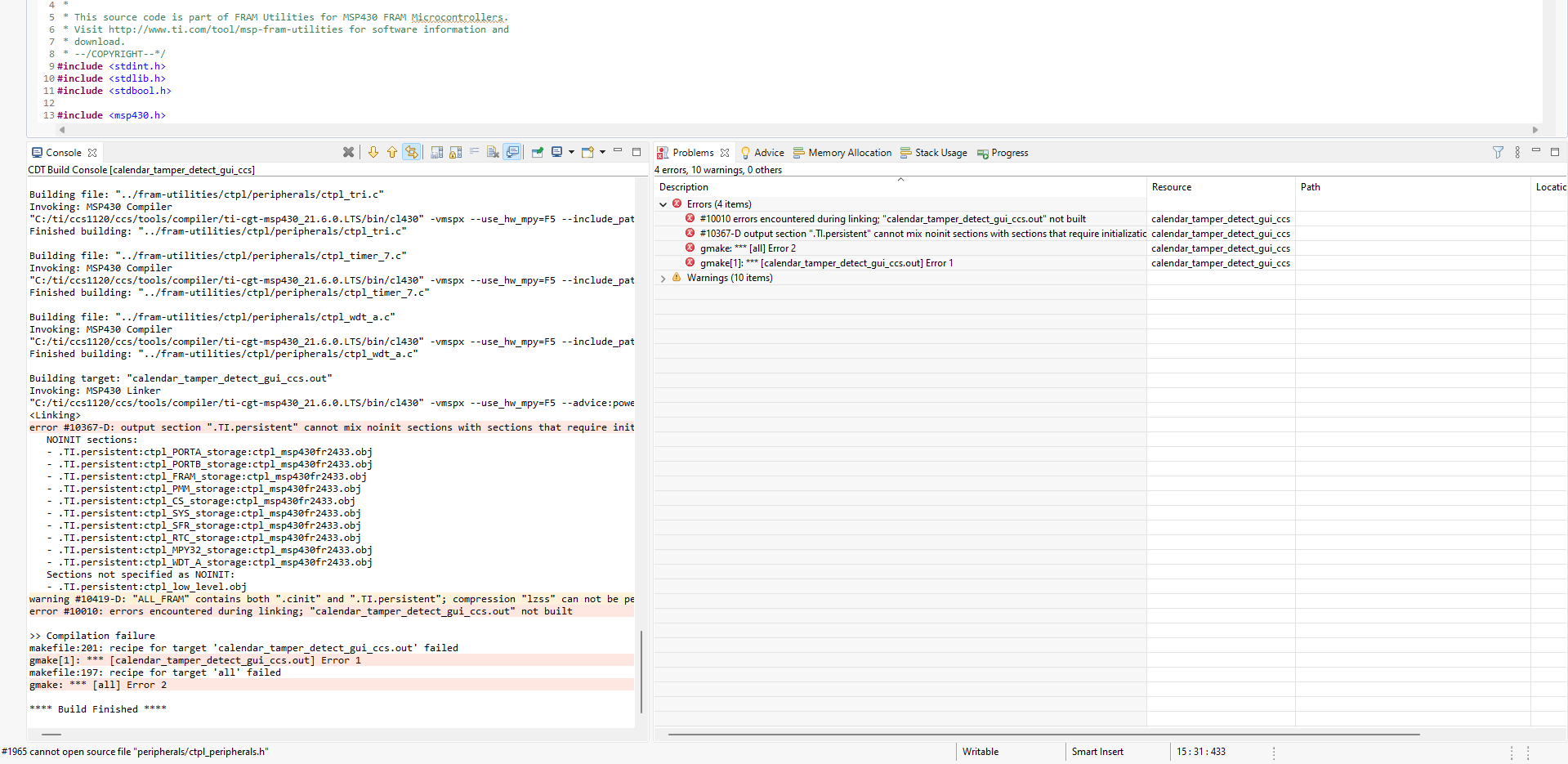Viewport: 1568px width, 764px height.
Task: Select the Errors (4 items) row
Action: tap(900, 204)
